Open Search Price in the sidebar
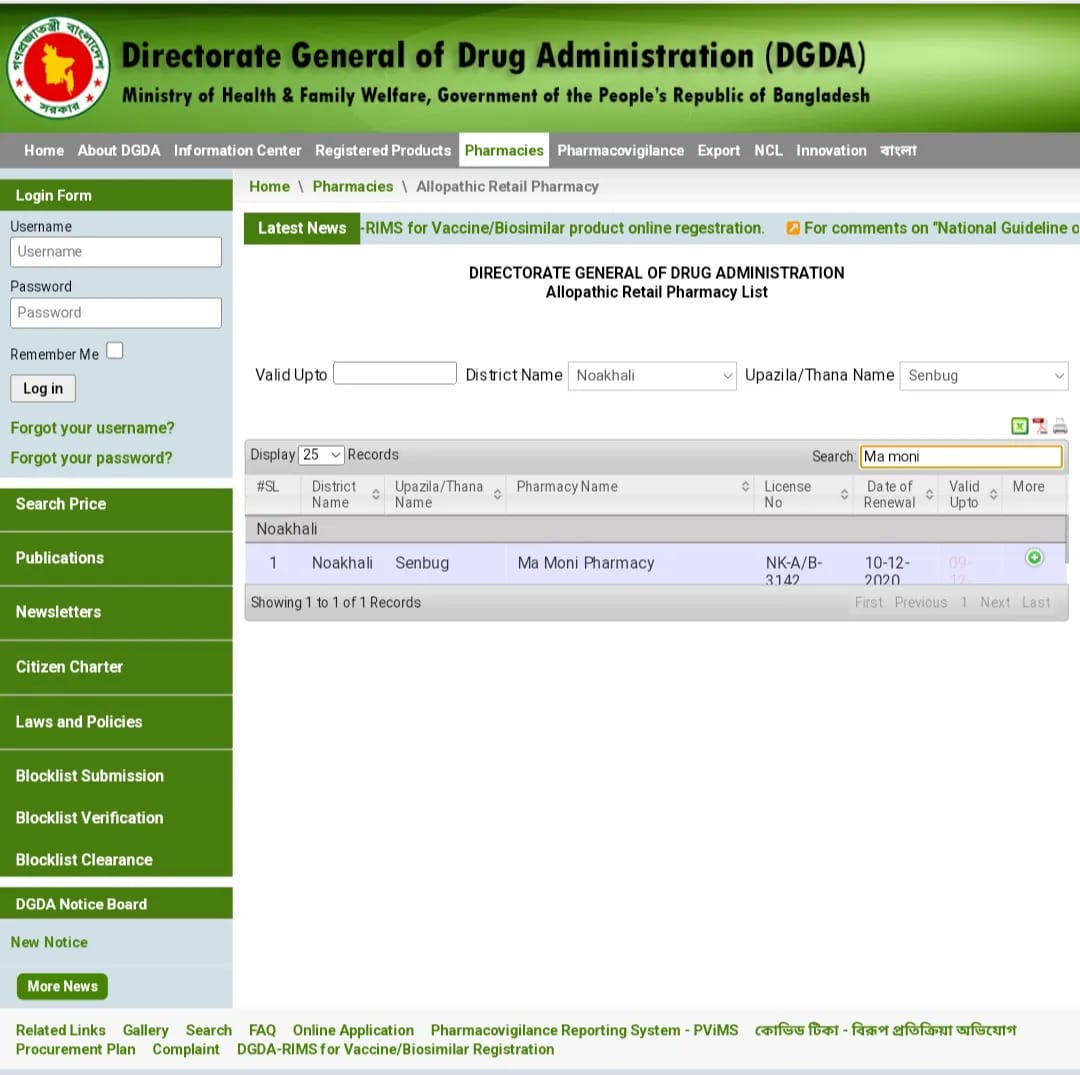 pyautogui.click(x=116, y=504)
